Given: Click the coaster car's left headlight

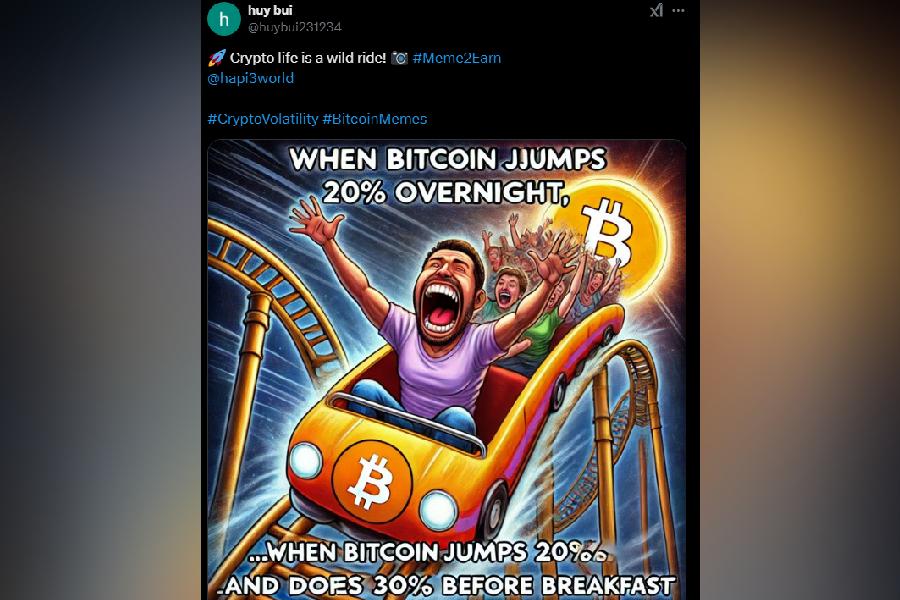Looking at the screenshot, I should point(305,461).
